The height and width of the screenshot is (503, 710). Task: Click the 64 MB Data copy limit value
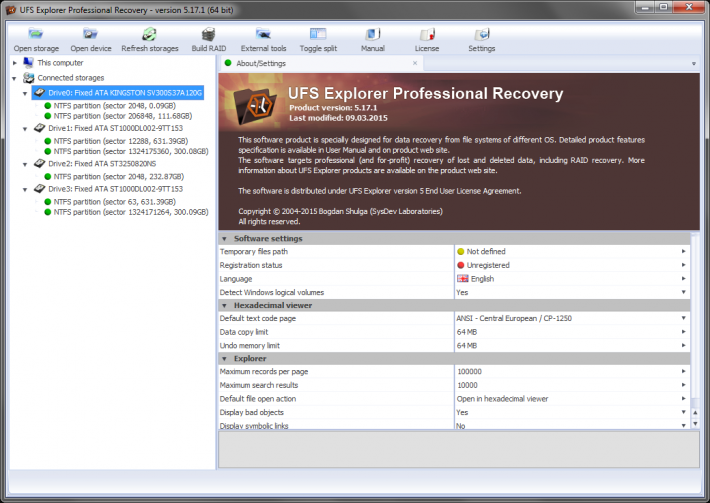pos(467,332)
